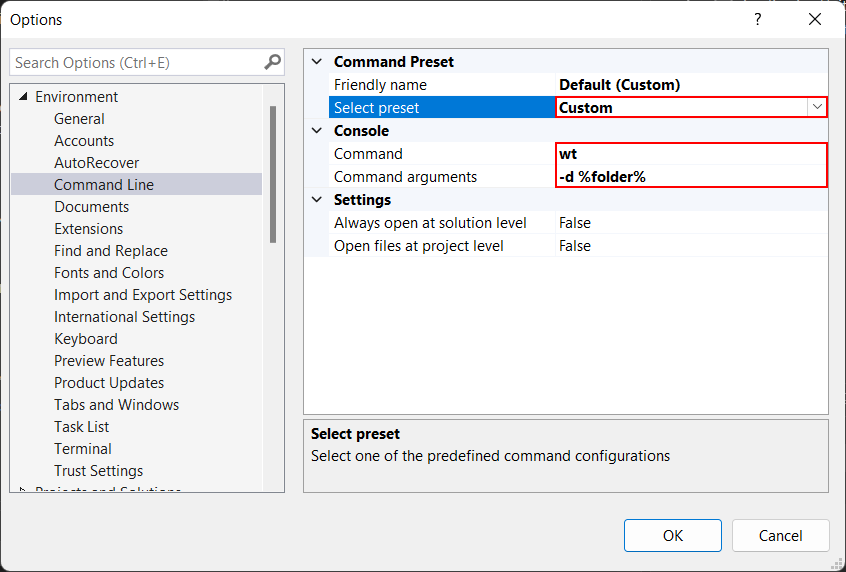Go to the Keyboard settings page
This screenshot has height=572, width=846.
pyautogui.click(x=86, y=339)
